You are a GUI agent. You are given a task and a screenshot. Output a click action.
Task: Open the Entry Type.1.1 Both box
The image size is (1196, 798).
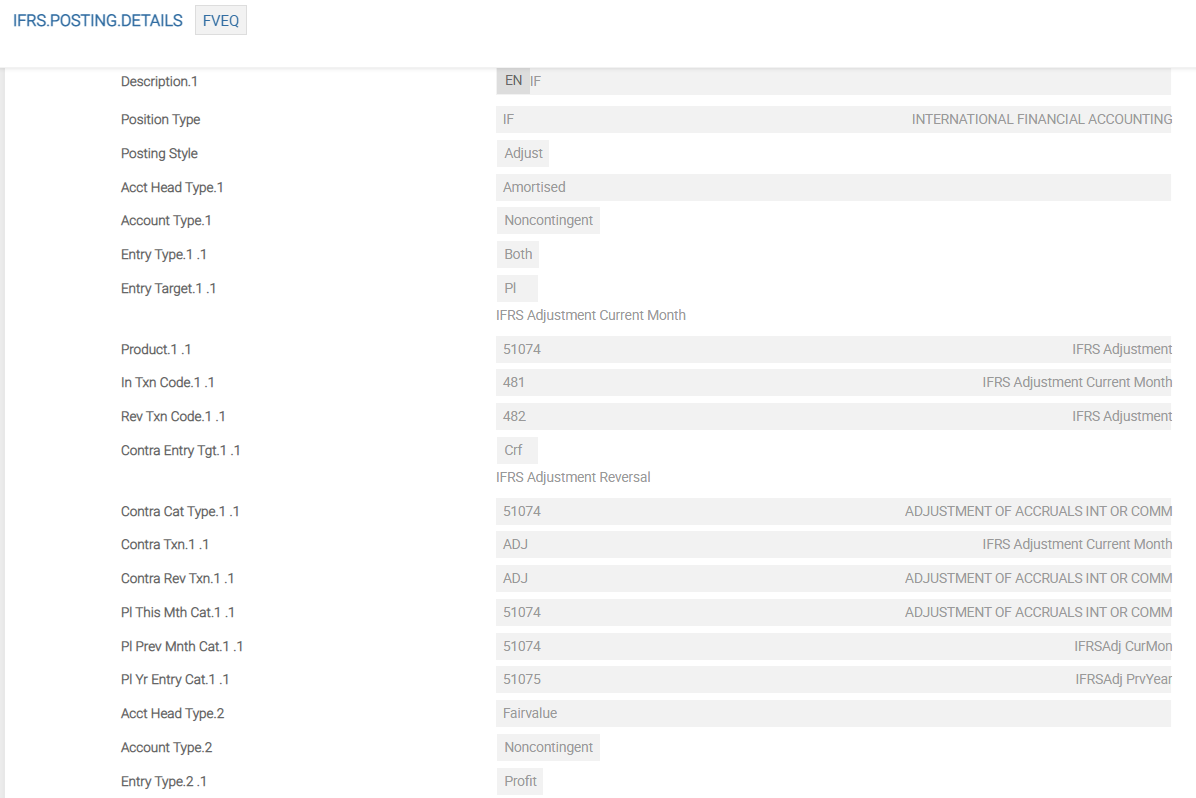pos(518,254)
